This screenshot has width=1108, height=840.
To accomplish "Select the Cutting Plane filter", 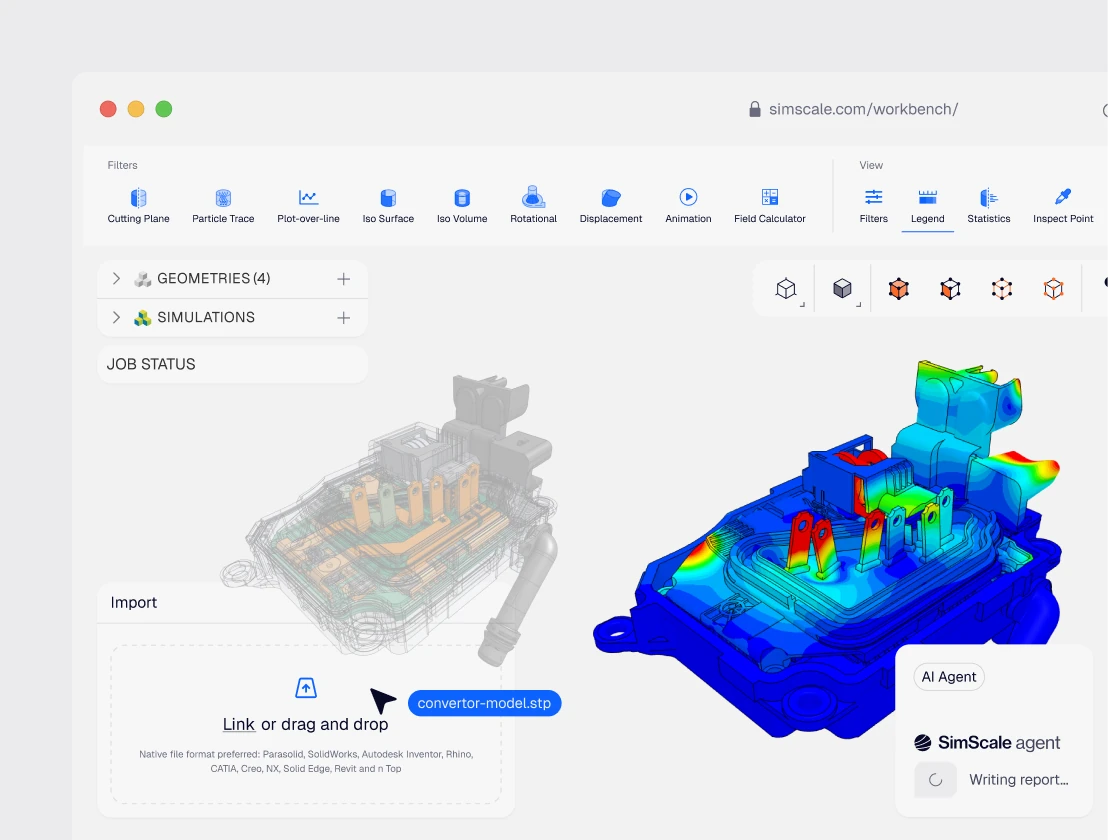I will pyautogui.click(x=138, y=206).
